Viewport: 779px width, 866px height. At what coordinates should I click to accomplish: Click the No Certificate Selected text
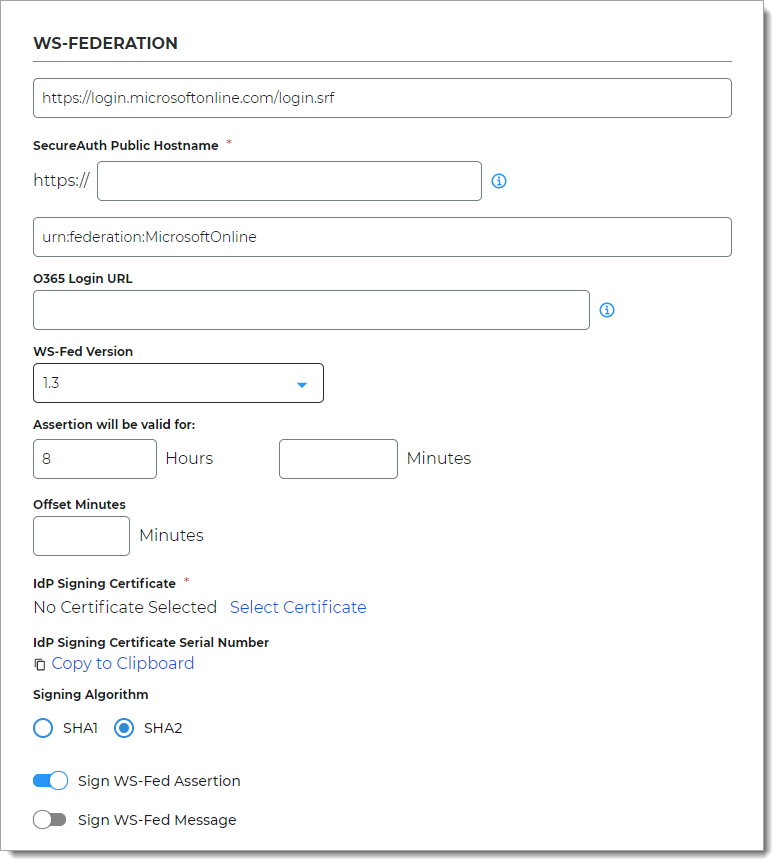(124, 607)
